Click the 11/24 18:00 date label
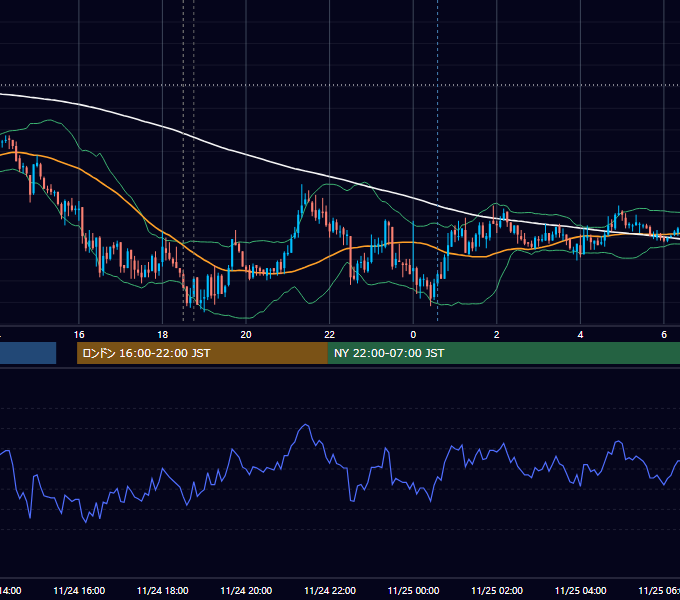 point(163,590)
